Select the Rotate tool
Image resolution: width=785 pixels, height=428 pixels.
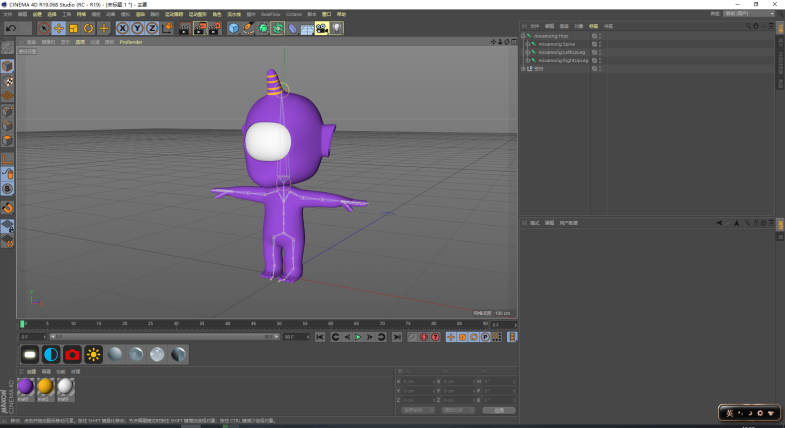pyautogui.click(x=89, y=28)
